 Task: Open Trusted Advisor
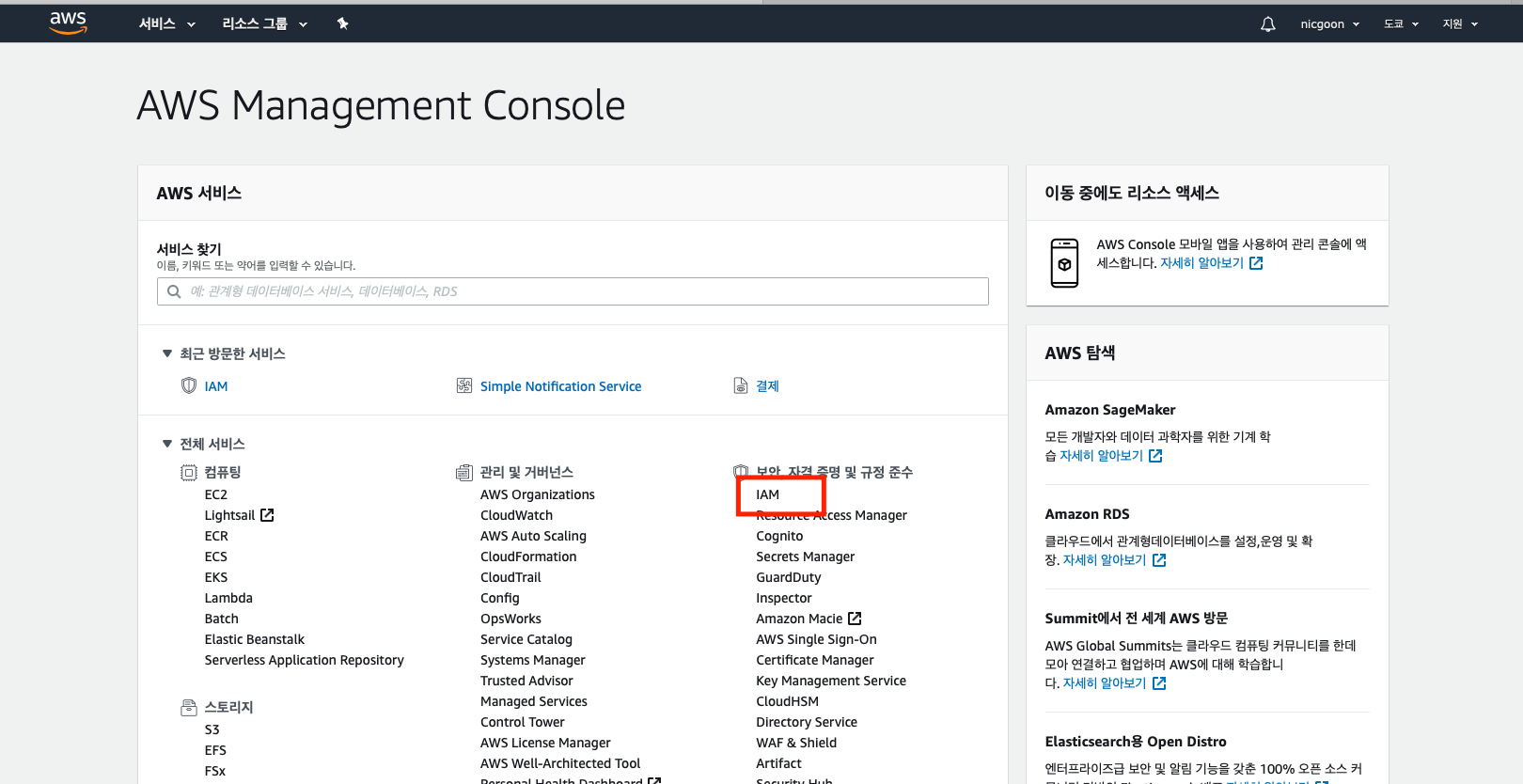pyautogui.click(x=526, y=681)
